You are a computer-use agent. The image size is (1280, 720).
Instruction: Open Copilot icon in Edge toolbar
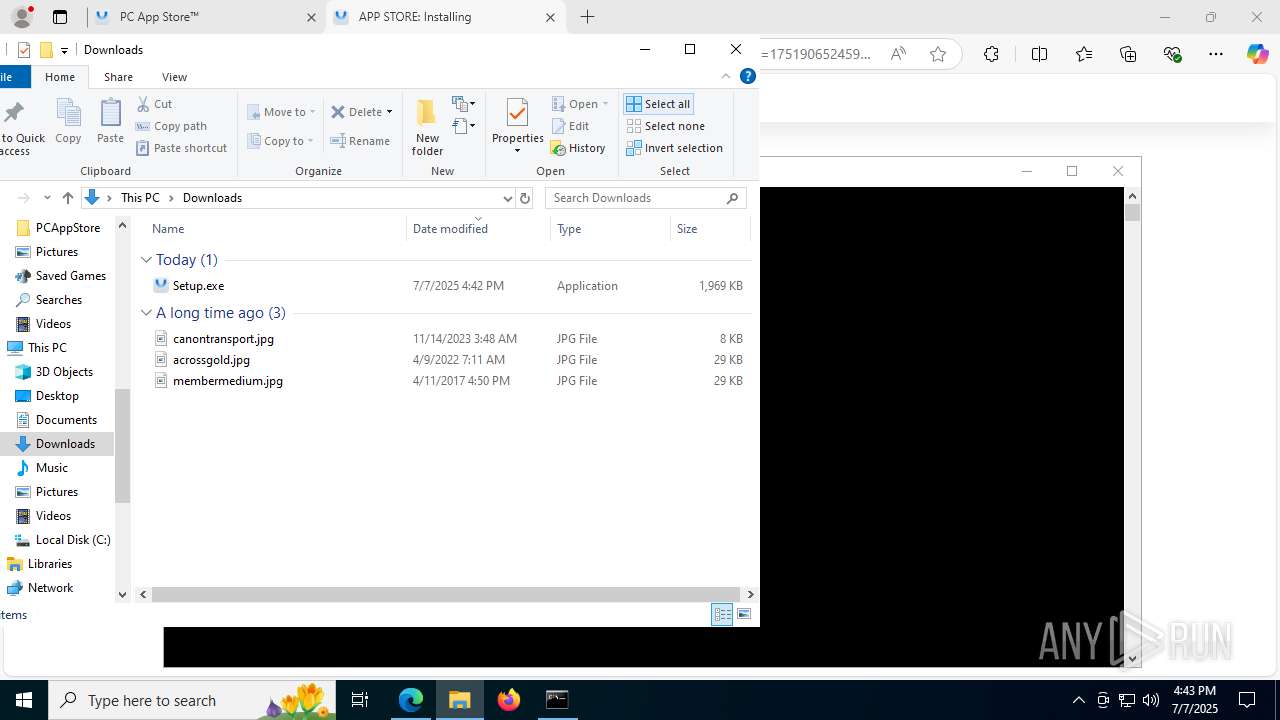point(1257,54)
